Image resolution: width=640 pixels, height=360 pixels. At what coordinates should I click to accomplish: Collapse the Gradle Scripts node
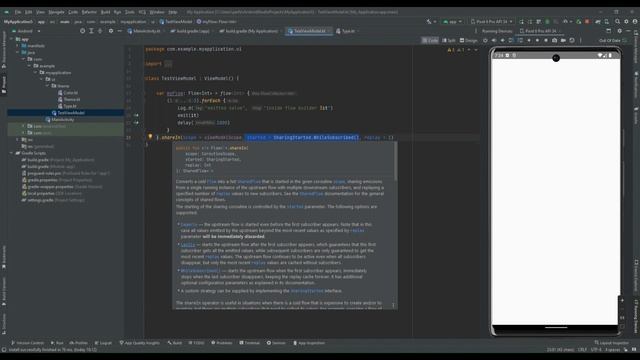coord(11,153)
